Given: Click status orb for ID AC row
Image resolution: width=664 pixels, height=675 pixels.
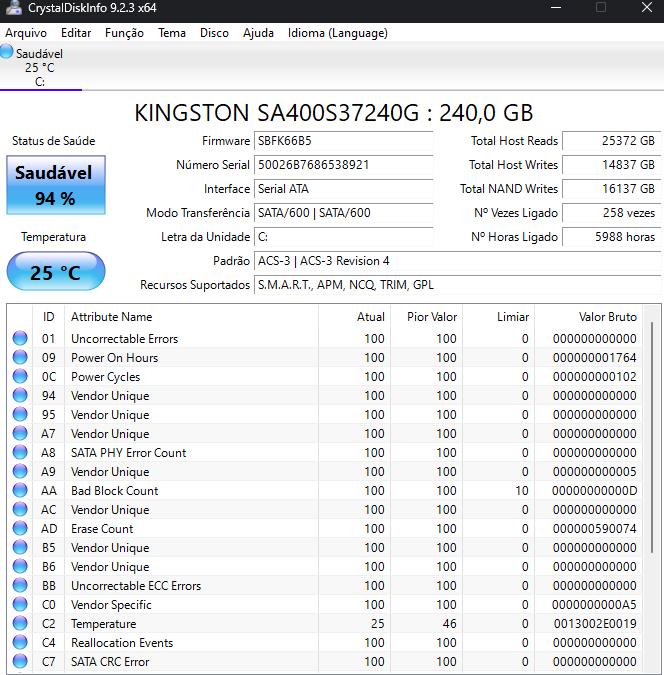Looking at the screenshot, I should click(x=20, y=509).
